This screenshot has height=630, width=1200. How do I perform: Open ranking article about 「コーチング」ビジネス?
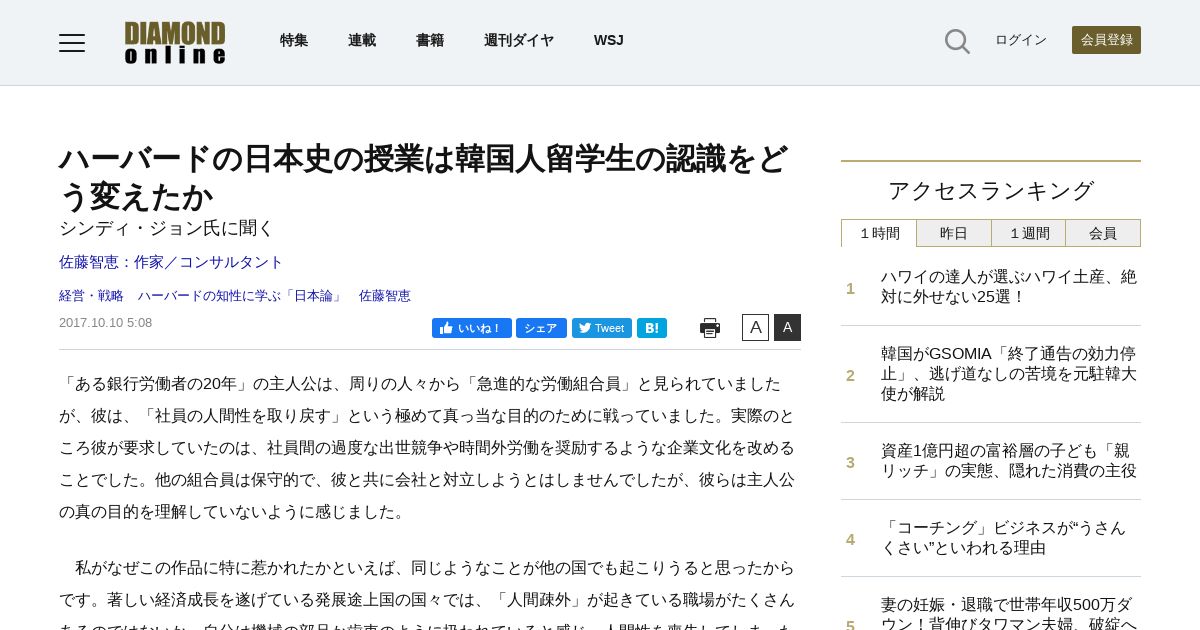pos(1003,538)
